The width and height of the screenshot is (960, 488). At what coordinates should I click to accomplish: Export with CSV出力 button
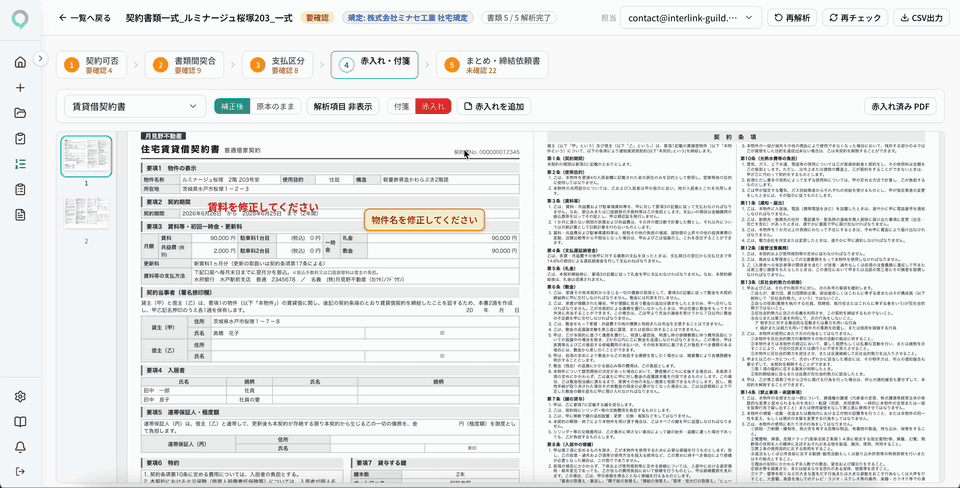pyautogui.click(x=921, y=18)
